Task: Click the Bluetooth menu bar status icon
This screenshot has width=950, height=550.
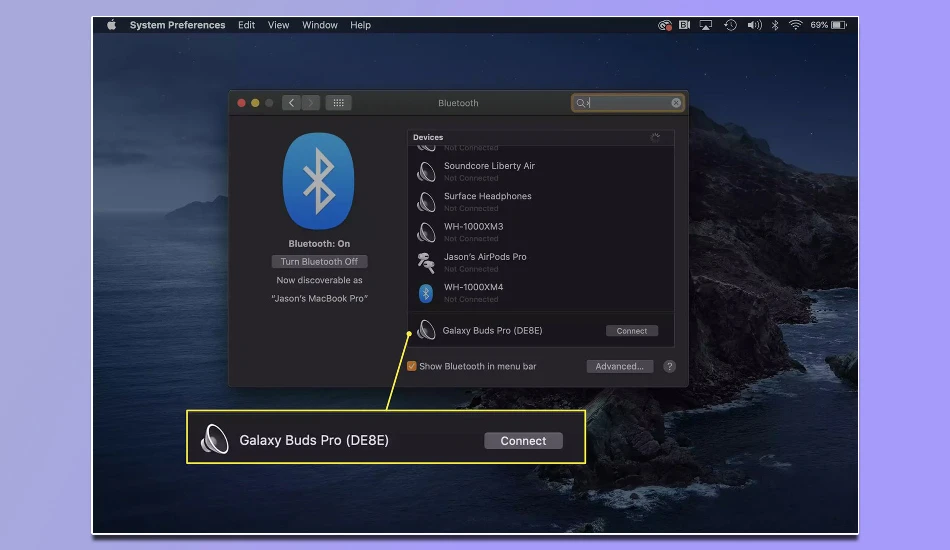Action: (775, 25)
